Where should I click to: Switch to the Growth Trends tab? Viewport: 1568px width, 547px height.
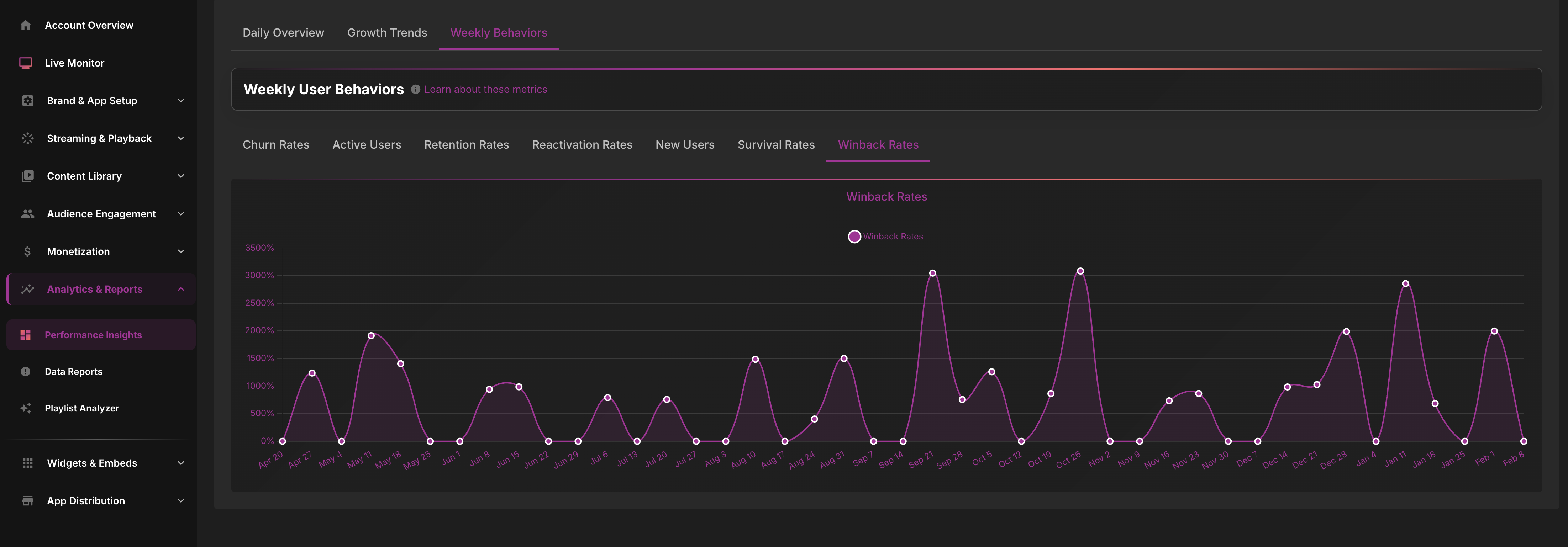point(387,33)
